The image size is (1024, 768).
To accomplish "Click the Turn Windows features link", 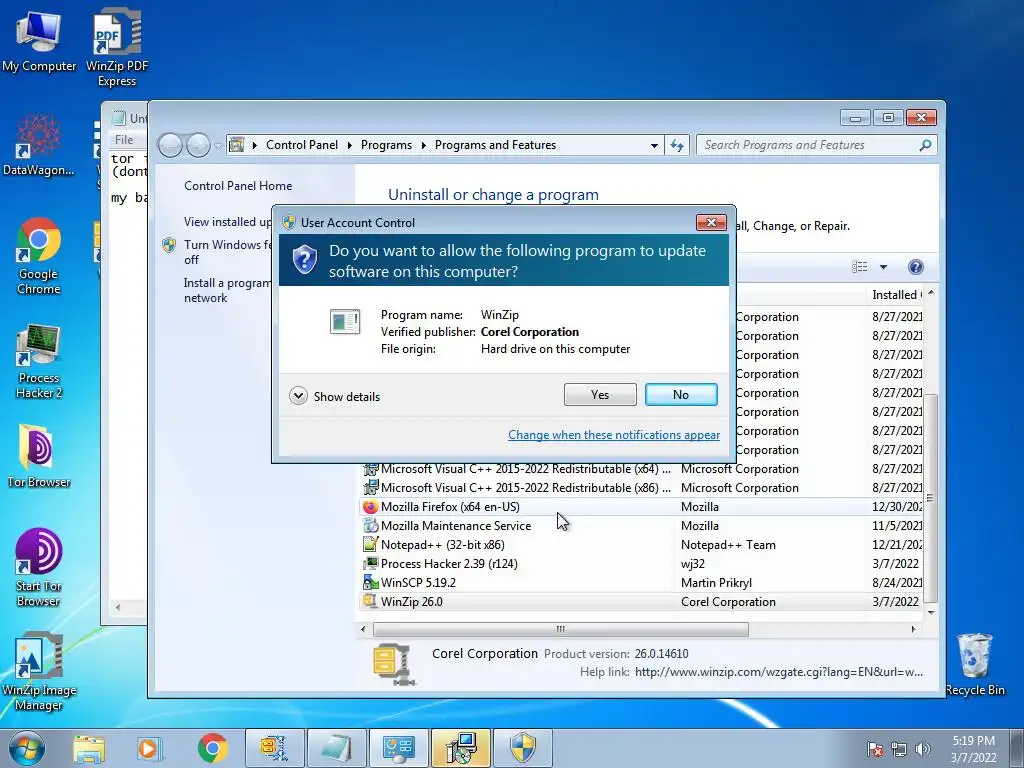I will (227, 252).
